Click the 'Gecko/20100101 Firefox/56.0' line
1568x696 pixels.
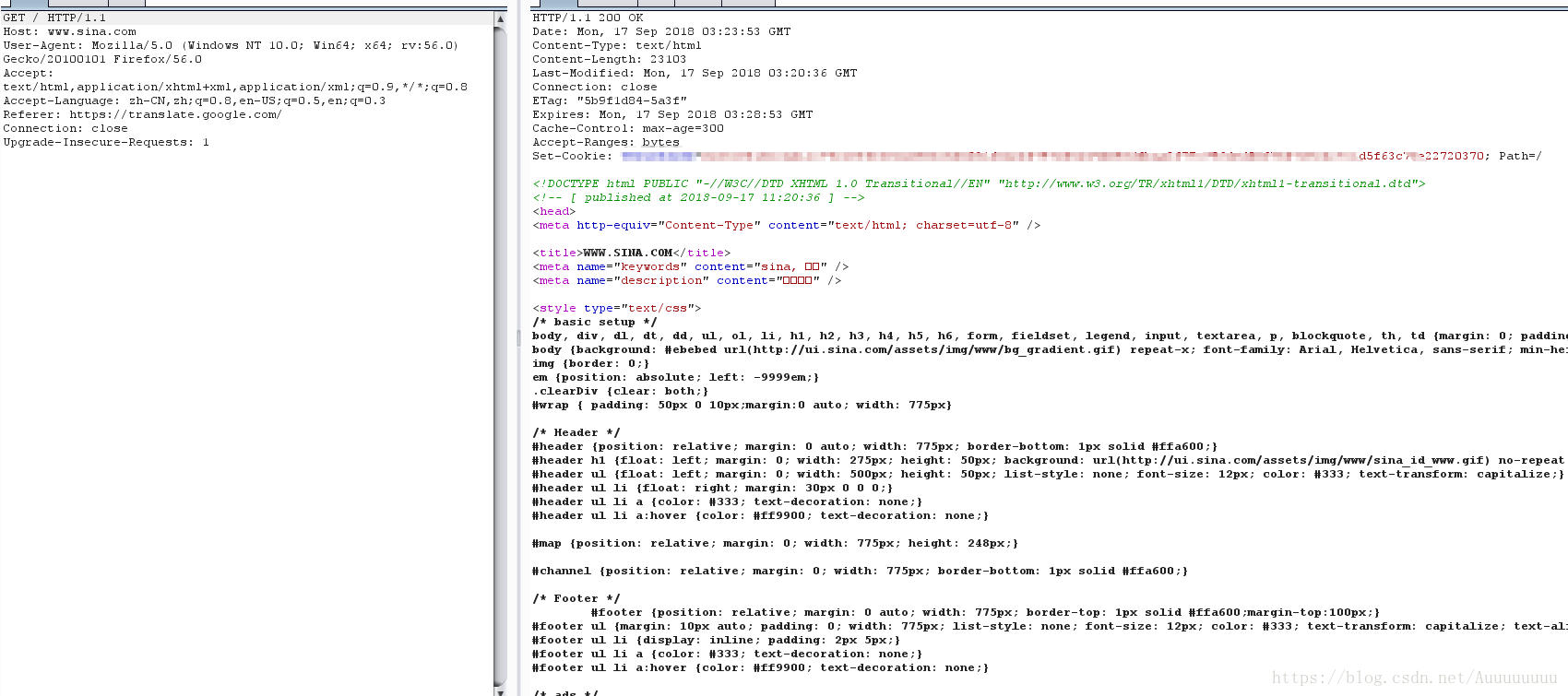[102, 59]
